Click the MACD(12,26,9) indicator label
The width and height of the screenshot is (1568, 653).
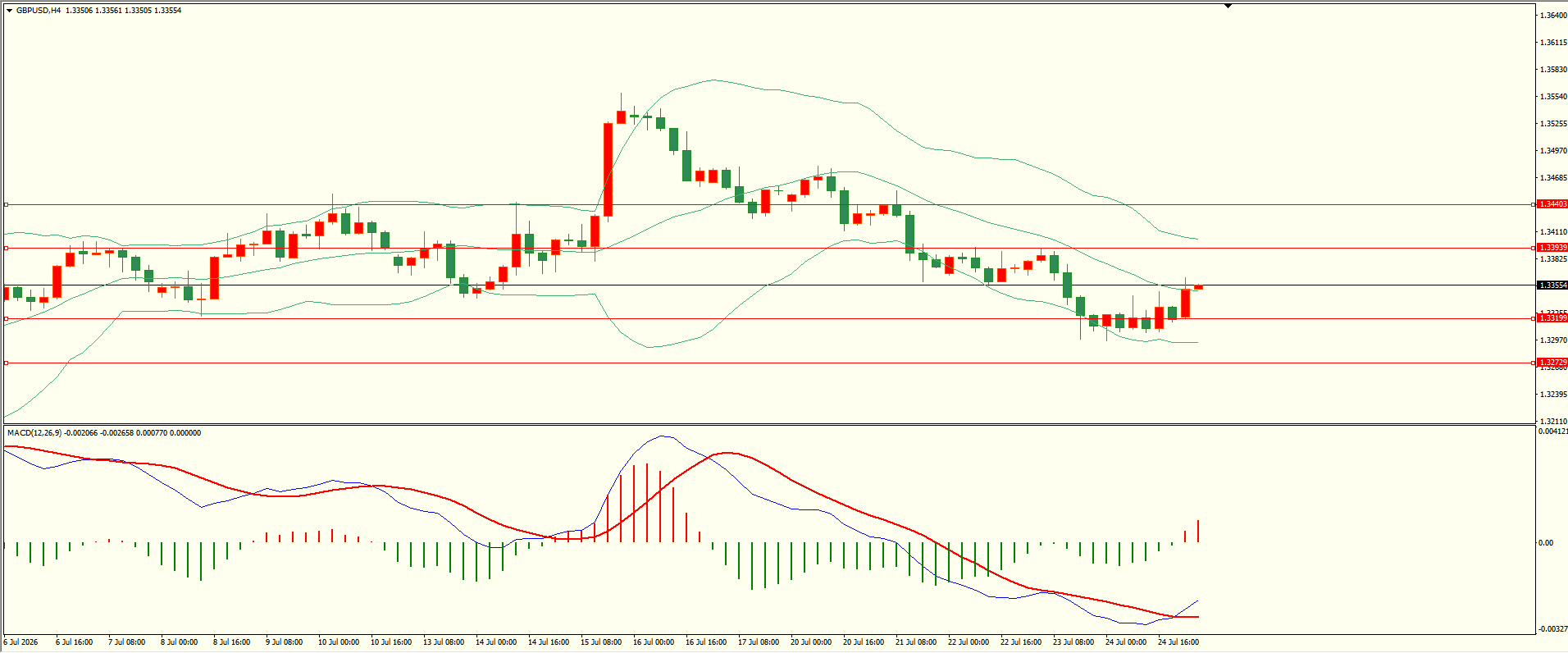coord(34,432)
